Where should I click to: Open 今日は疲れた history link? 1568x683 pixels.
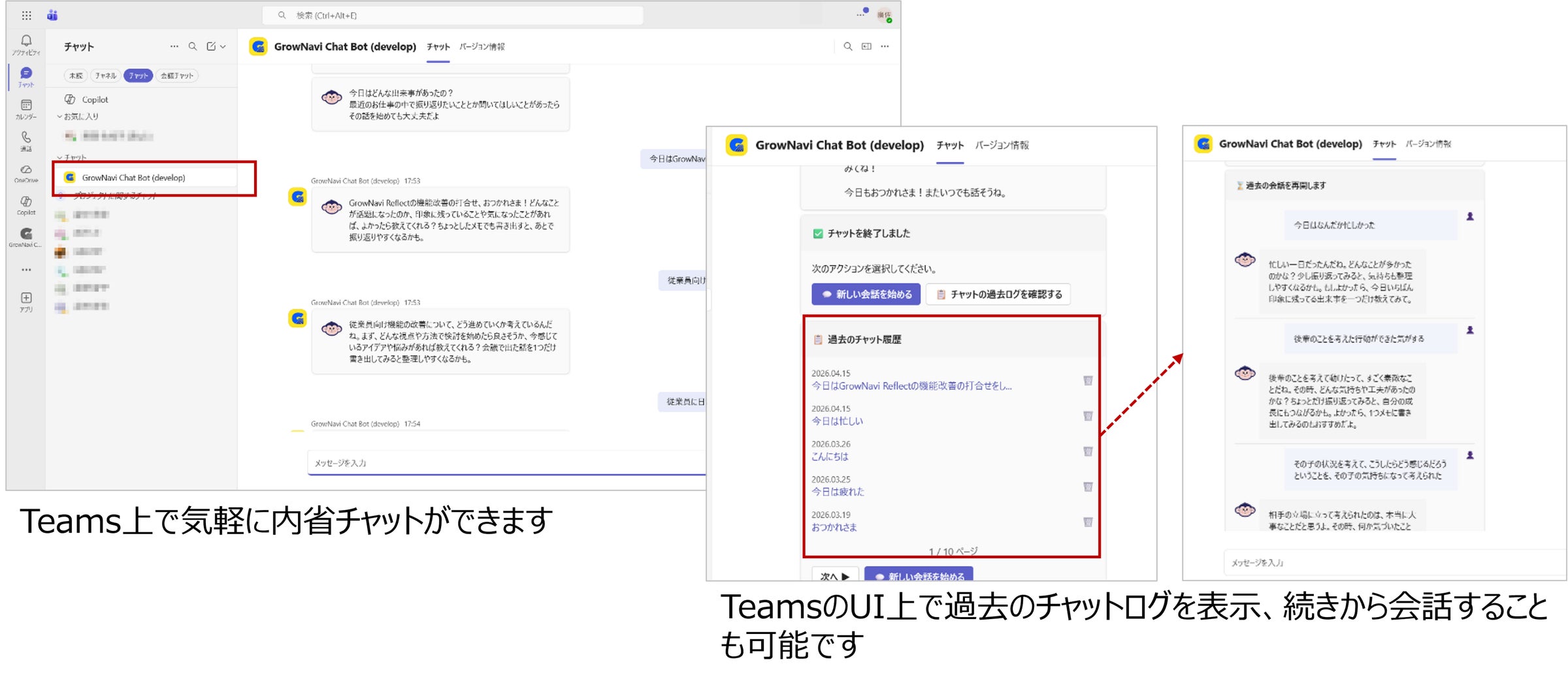(x=838, y=492)
